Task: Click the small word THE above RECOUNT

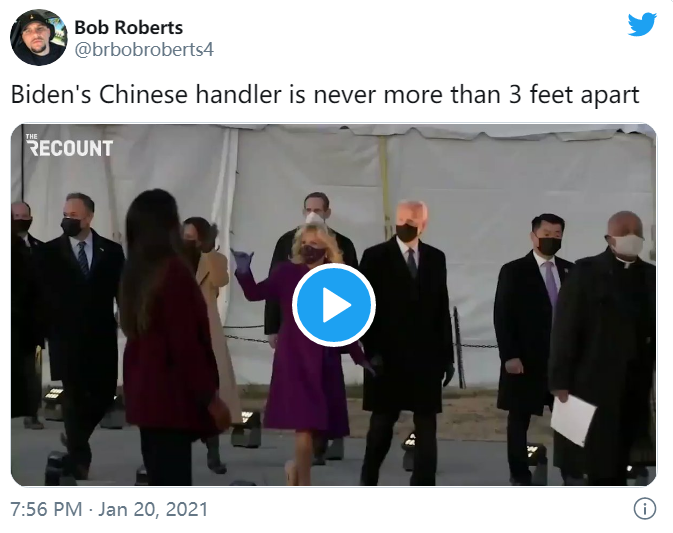Action: pyautogui.click(x=32, y=136)
